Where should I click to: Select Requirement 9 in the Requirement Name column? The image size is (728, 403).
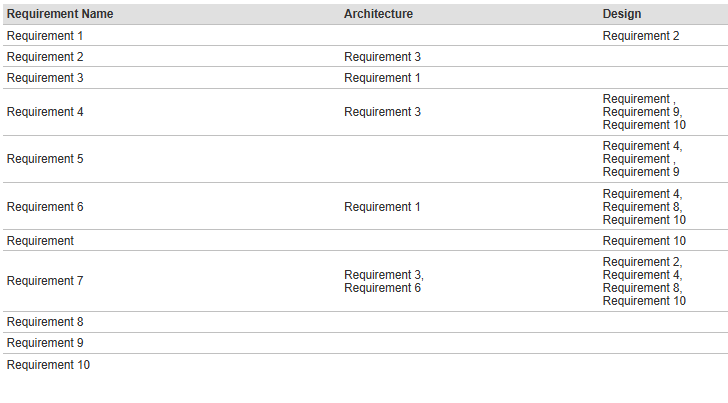[x=45, y=343]
